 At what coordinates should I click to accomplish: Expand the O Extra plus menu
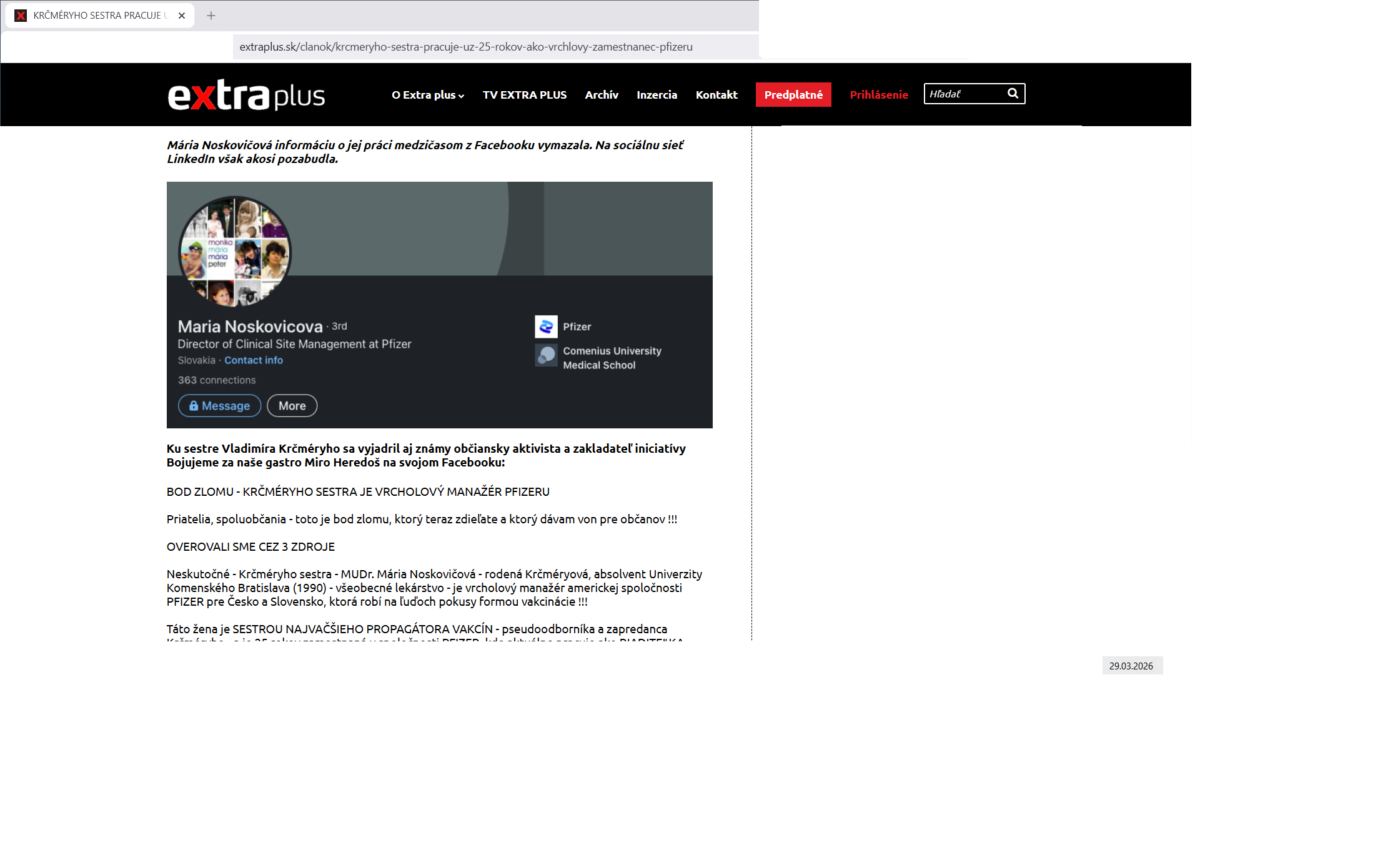tap(428, 95)
